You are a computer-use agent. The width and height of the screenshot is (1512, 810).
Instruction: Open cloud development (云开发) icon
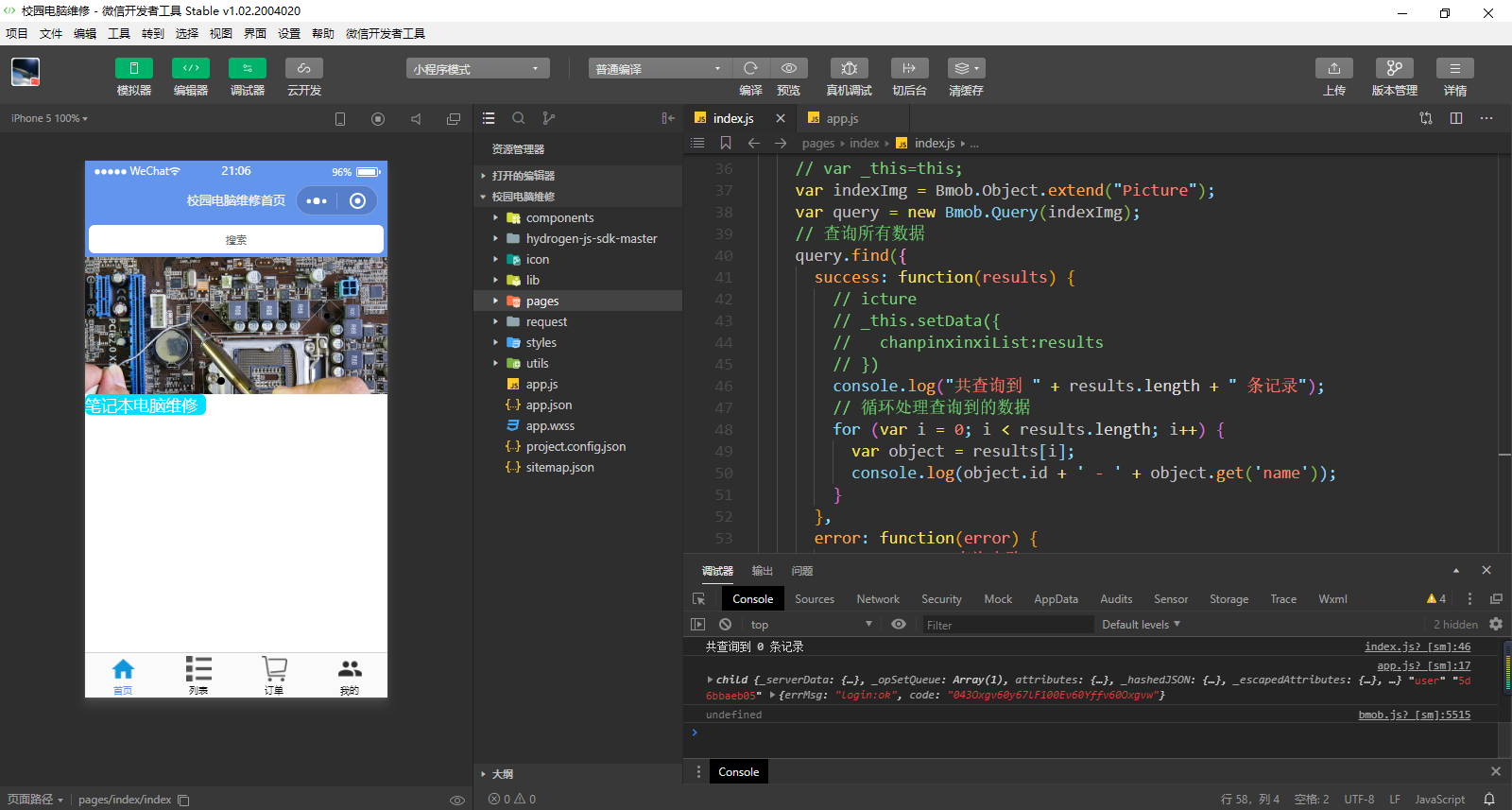tap(303, 68)
